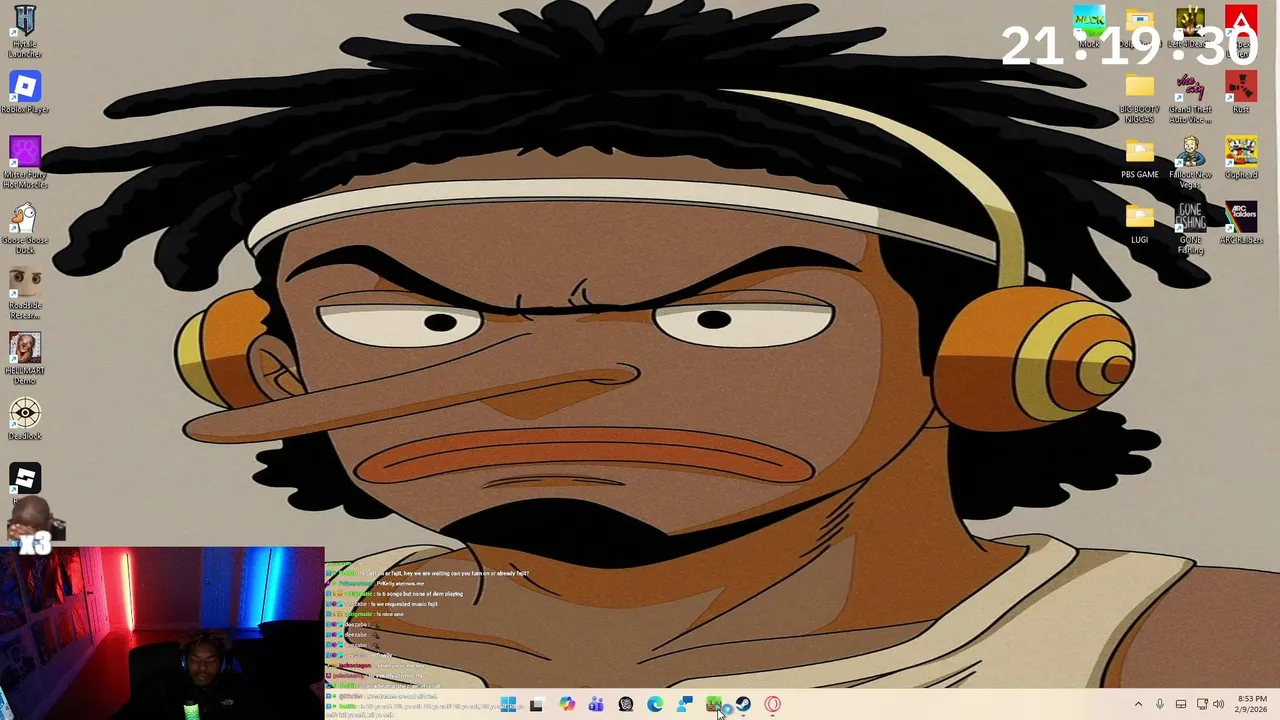Open Microsoft Teams in the taskbar
This screenshot has width=1280, height=720.
coord(596,705)
